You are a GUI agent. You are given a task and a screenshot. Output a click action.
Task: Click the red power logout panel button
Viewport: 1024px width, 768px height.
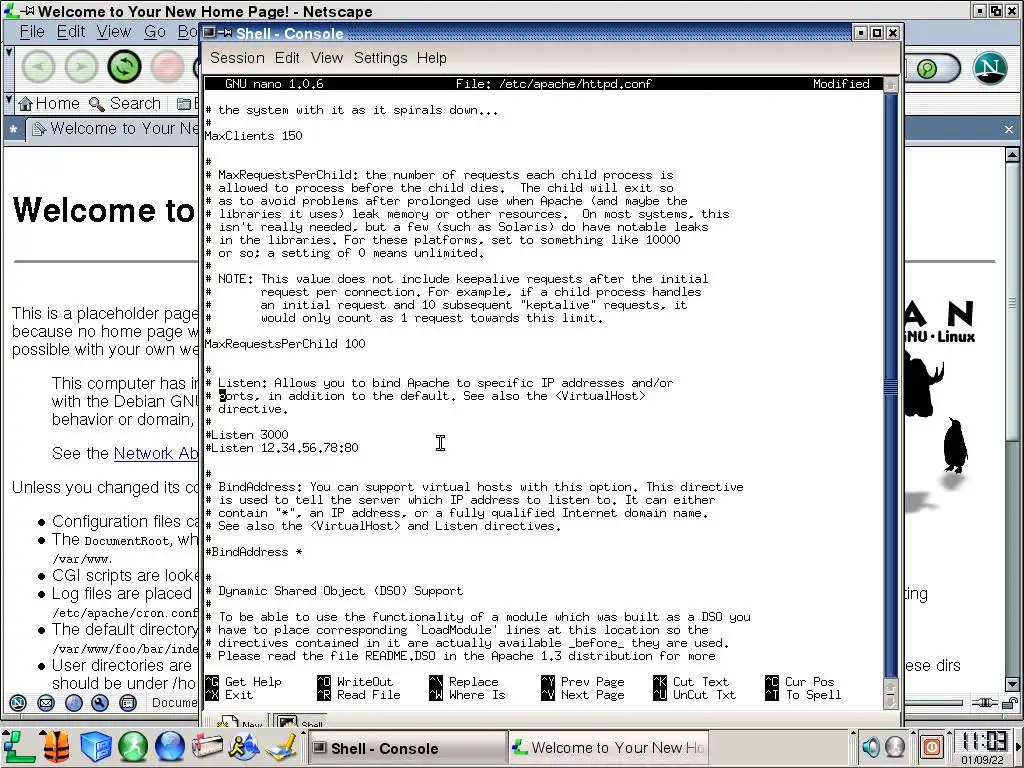[932, 746]
